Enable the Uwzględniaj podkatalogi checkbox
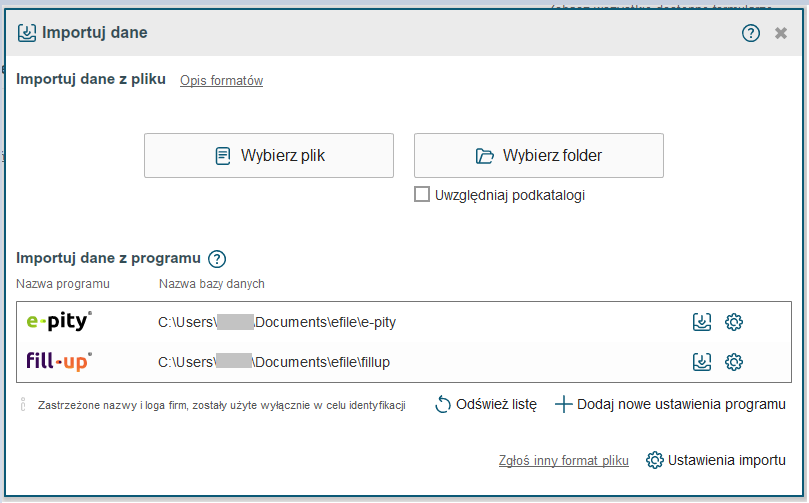 pyautogui.click(x=422, y=195)
